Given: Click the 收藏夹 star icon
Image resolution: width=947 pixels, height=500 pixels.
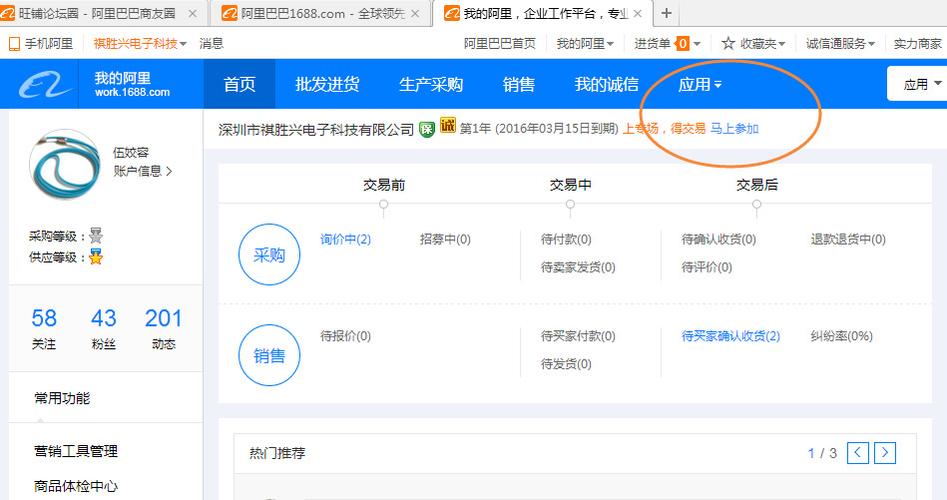Looking at the screenshot, I should pyautogui.click(x=728, y=43).
